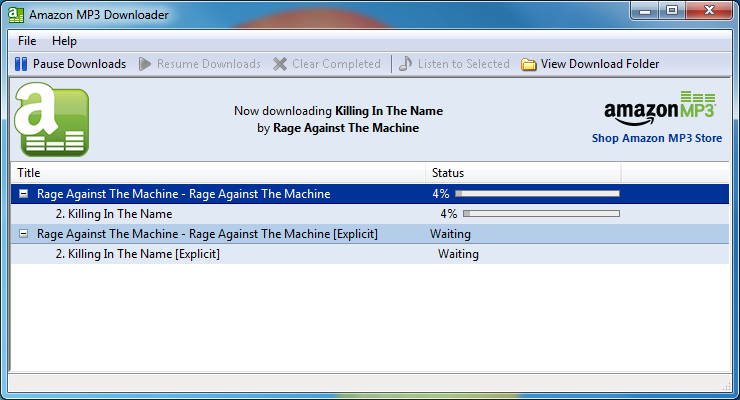Image resolution: width=740 pixels, height=400 pixels.
Task: Select track 2. Killing In The Name
Action: click(x=370, y=214)
